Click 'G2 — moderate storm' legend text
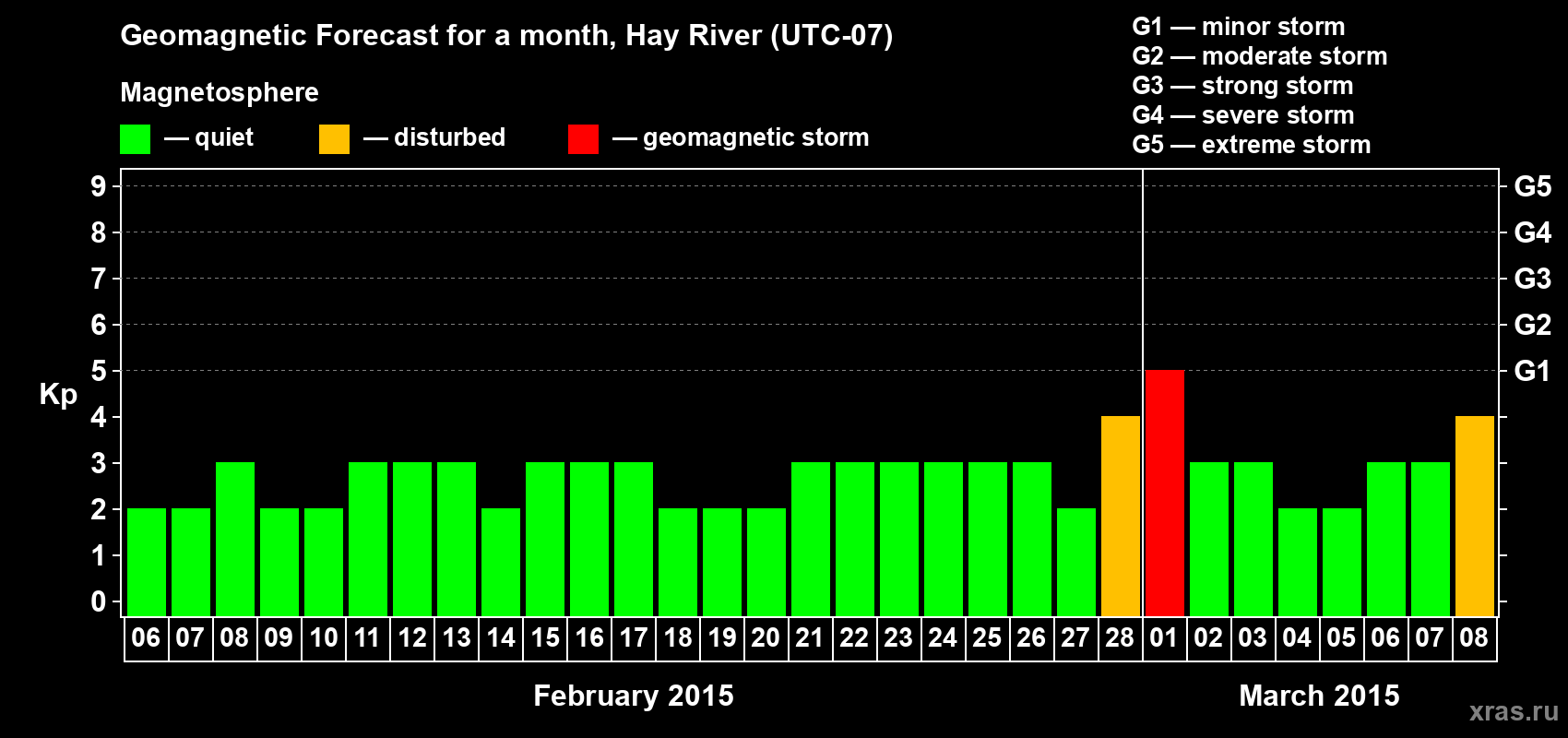 coord(1259,56)
